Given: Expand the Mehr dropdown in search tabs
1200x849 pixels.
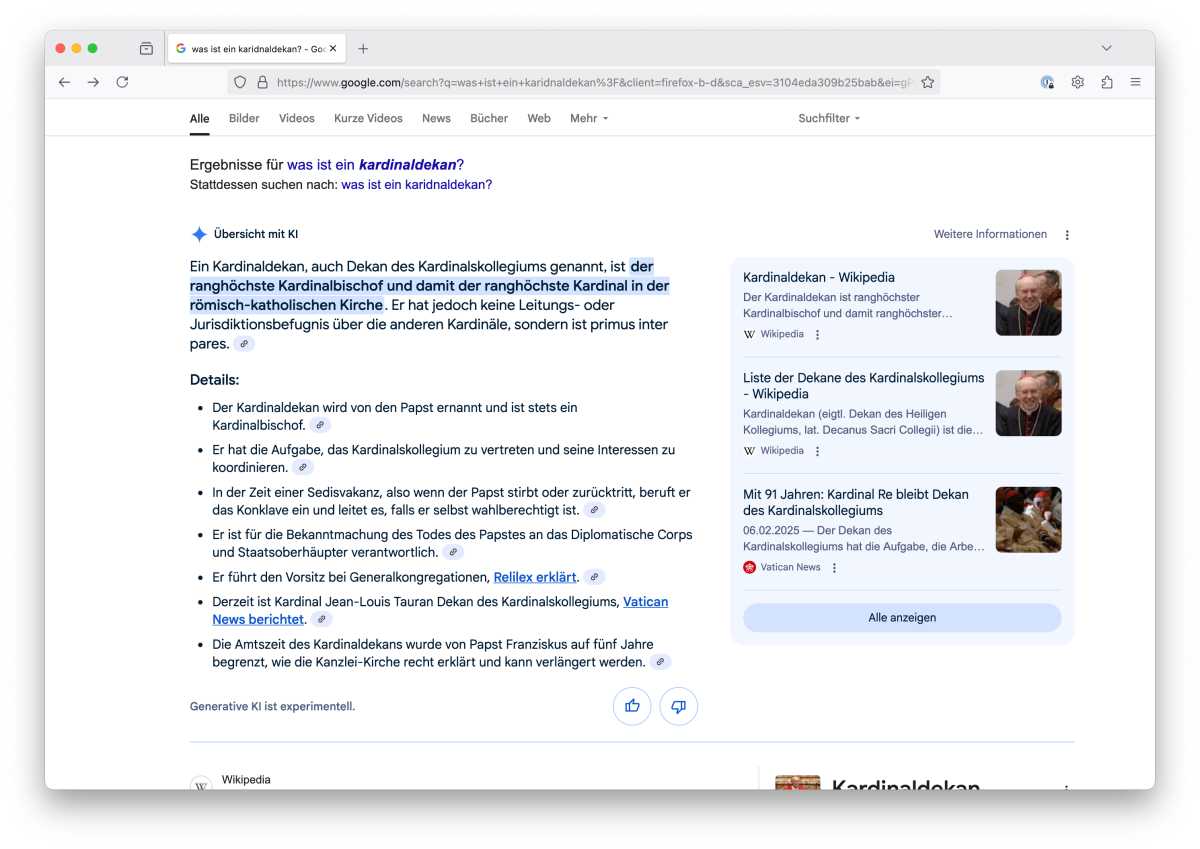Looking at the screenshot, I should [x=588, y=118].
